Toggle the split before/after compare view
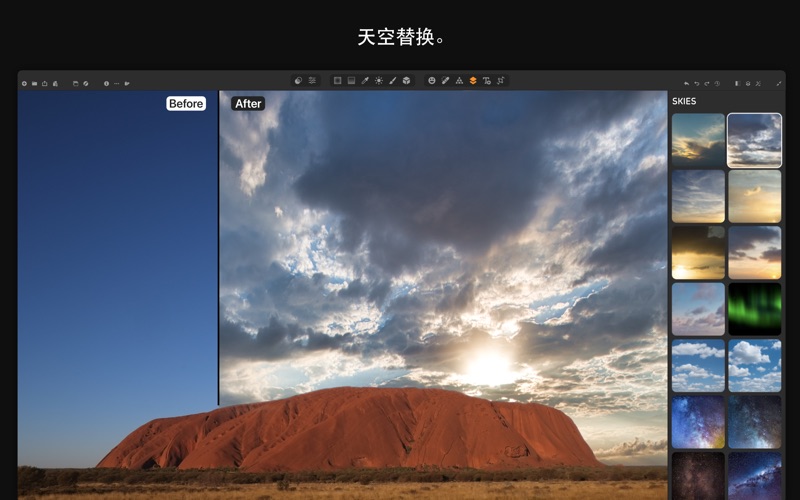The image size is (800, 500). tap(737, 83)
